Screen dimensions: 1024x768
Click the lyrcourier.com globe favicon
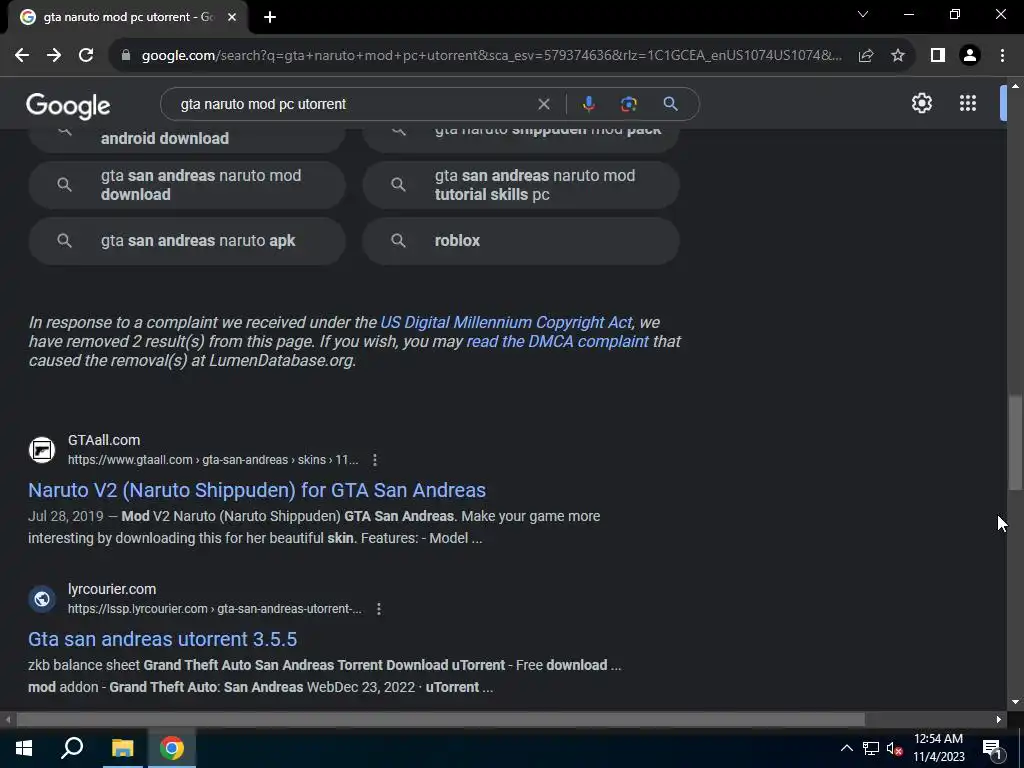[42, 599]
